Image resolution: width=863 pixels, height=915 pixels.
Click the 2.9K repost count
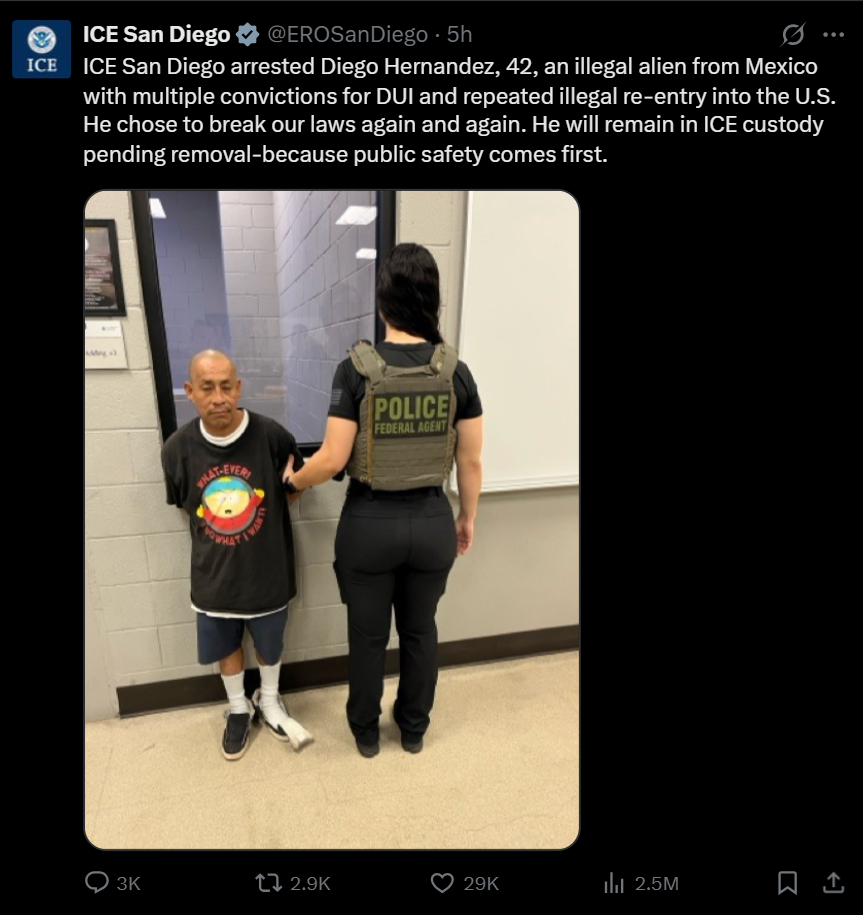point(310,883)
